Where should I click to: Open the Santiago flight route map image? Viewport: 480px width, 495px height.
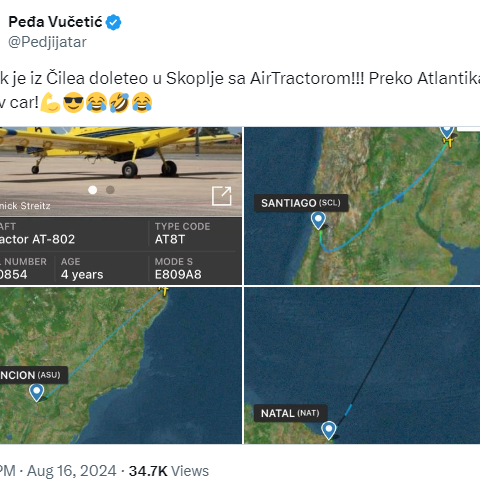(x=362, y=206)
